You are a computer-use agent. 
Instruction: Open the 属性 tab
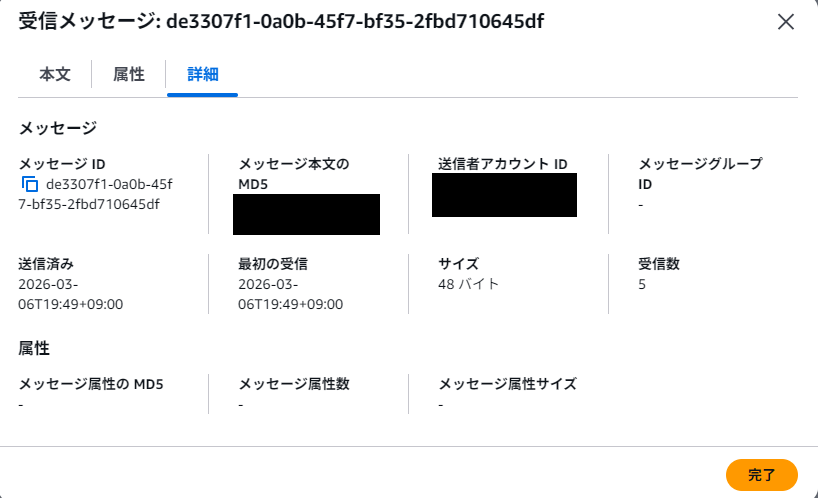128,74
